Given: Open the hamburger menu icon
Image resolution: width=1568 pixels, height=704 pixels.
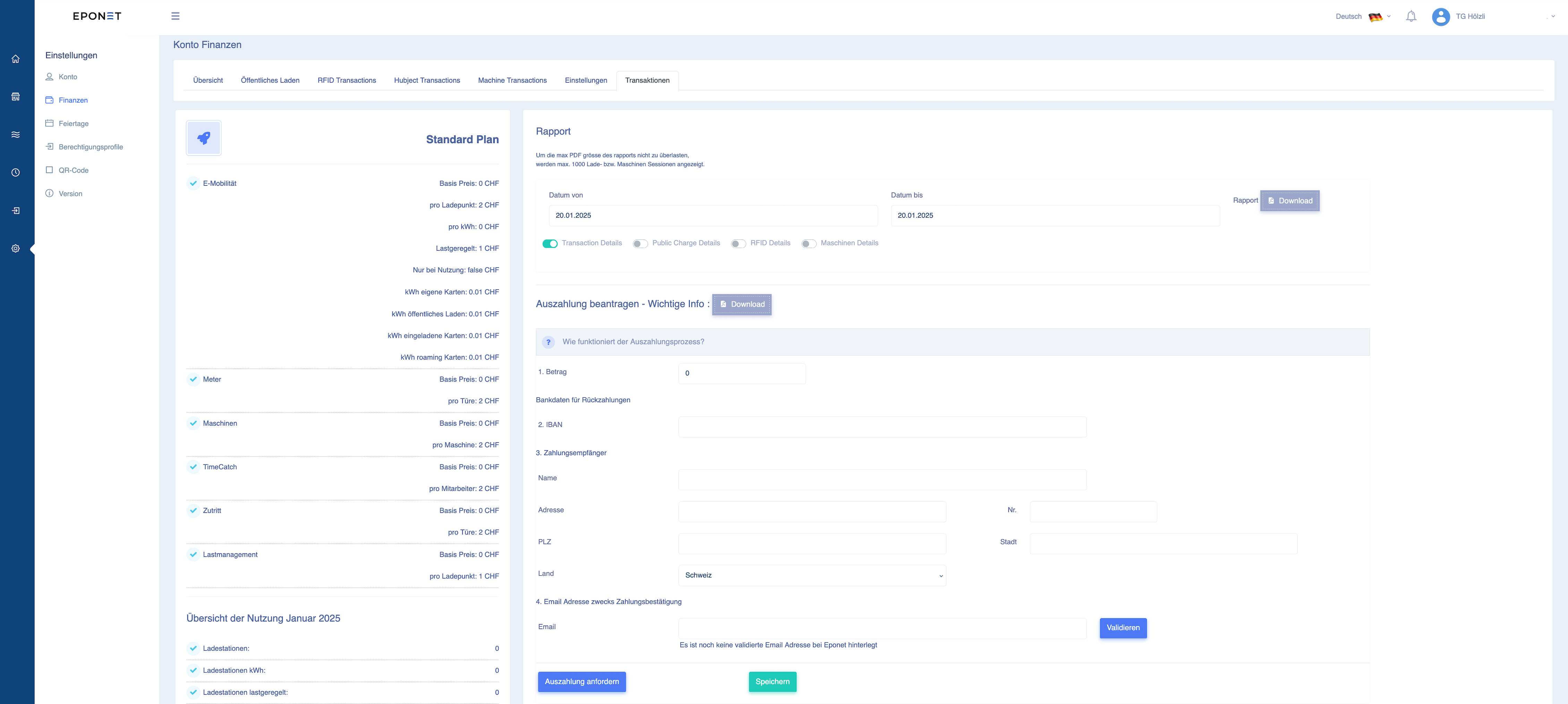Looking at the screenshot, I should pos(175,16).
